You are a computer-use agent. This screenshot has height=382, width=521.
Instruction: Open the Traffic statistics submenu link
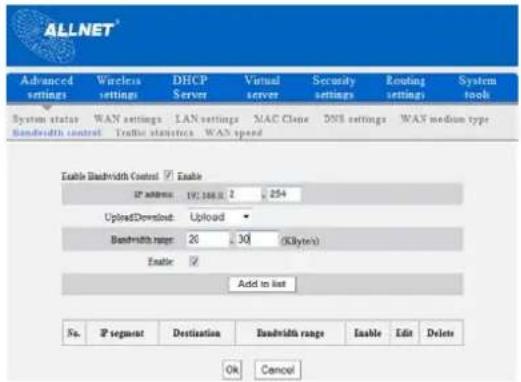[x=154, y=133]
